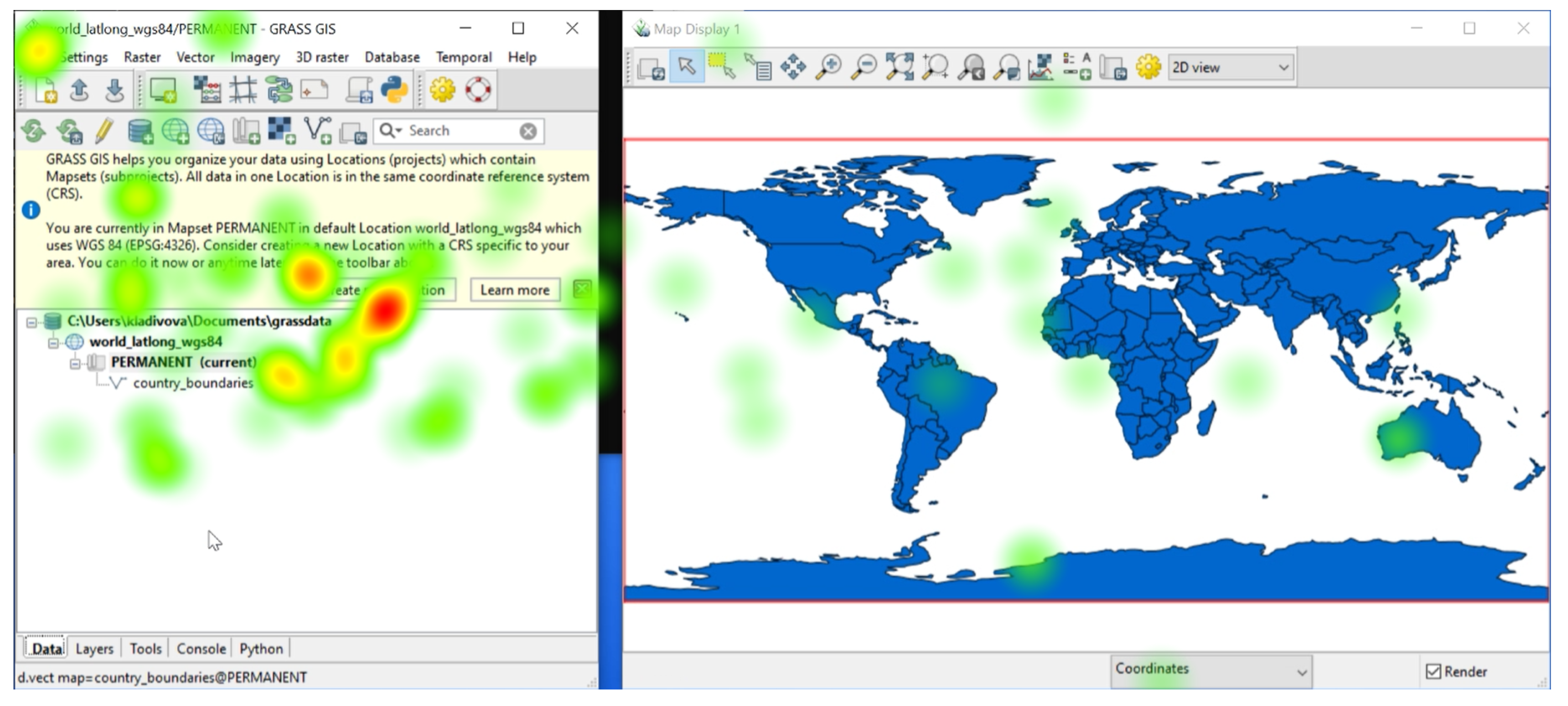This screenshot has width=1568, height=706.
Task: Click the pencil edit icon in data toolbar
Action: pos(104,131)
